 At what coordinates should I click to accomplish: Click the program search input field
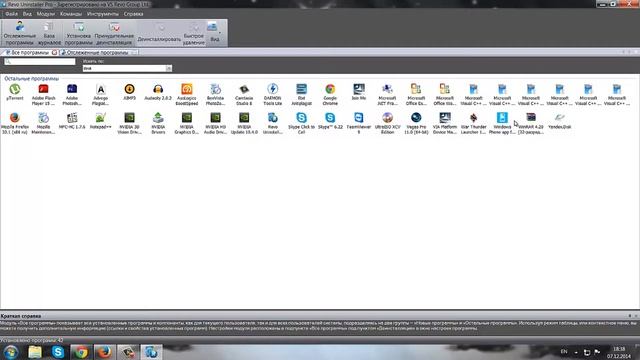[40, 62]
